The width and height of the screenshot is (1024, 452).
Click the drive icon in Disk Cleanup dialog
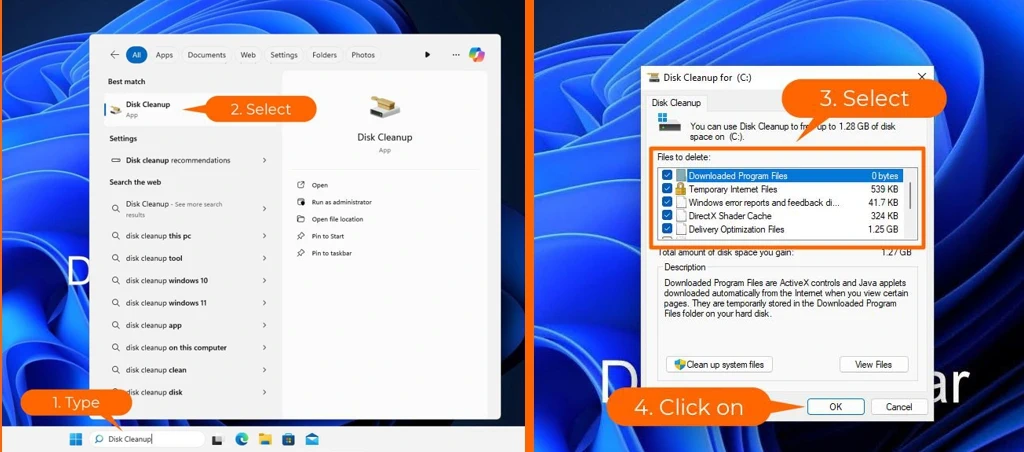(669, 122)
